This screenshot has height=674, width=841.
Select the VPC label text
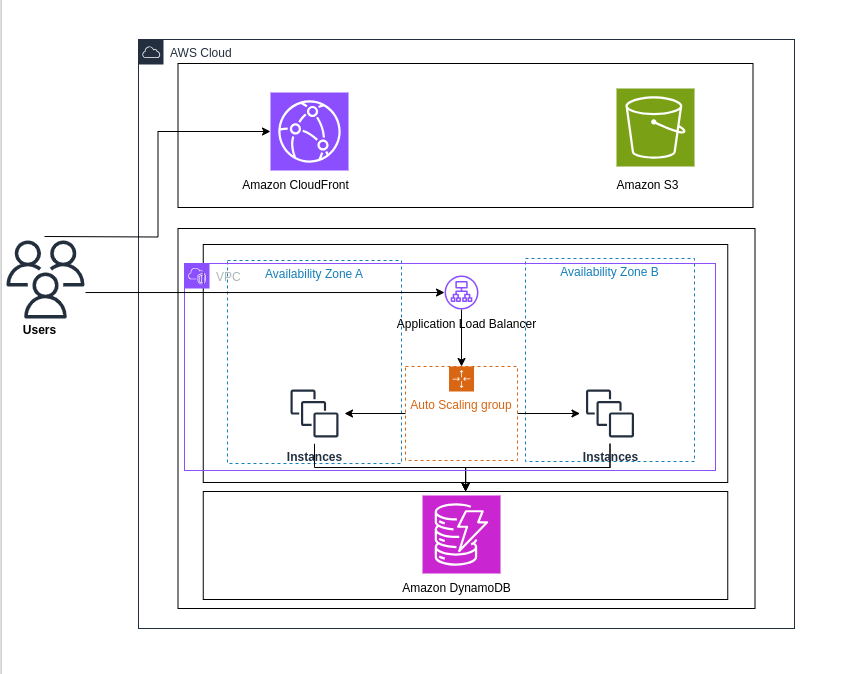point(228,277)
